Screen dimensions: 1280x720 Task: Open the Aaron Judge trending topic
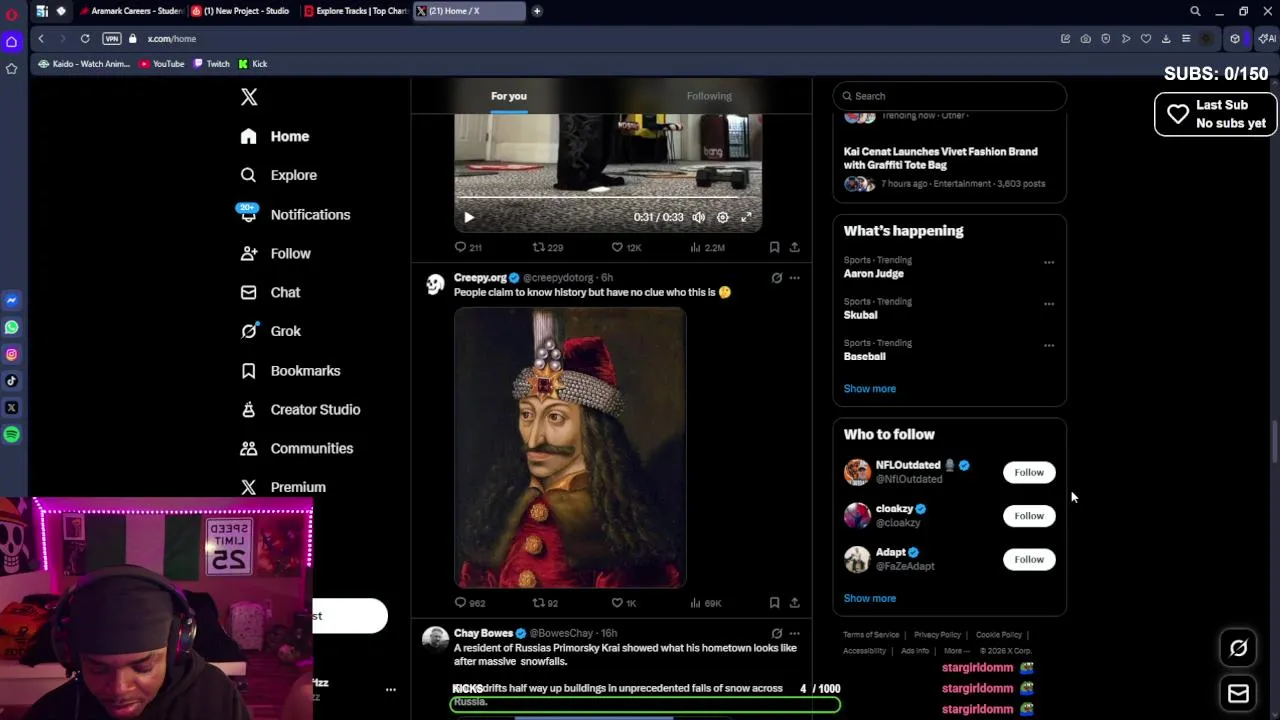pos(874,273)
